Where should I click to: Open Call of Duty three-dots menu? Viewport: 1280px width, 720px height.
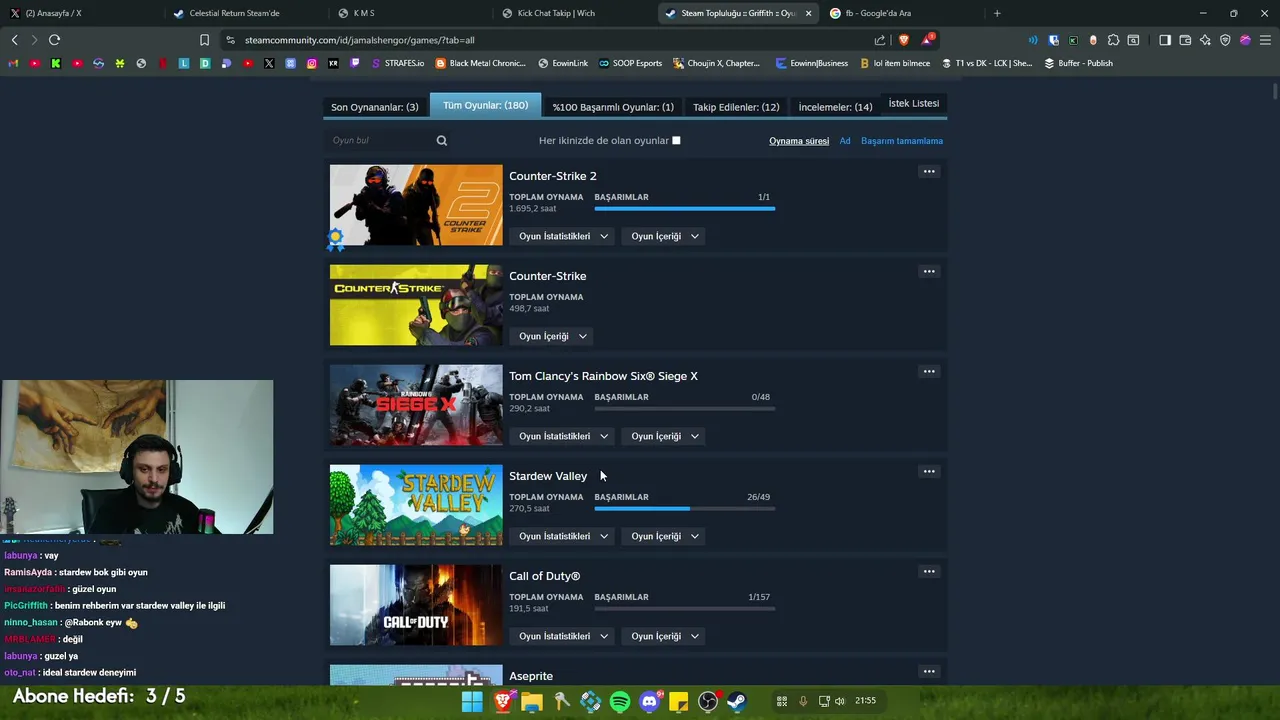point(929,572)
